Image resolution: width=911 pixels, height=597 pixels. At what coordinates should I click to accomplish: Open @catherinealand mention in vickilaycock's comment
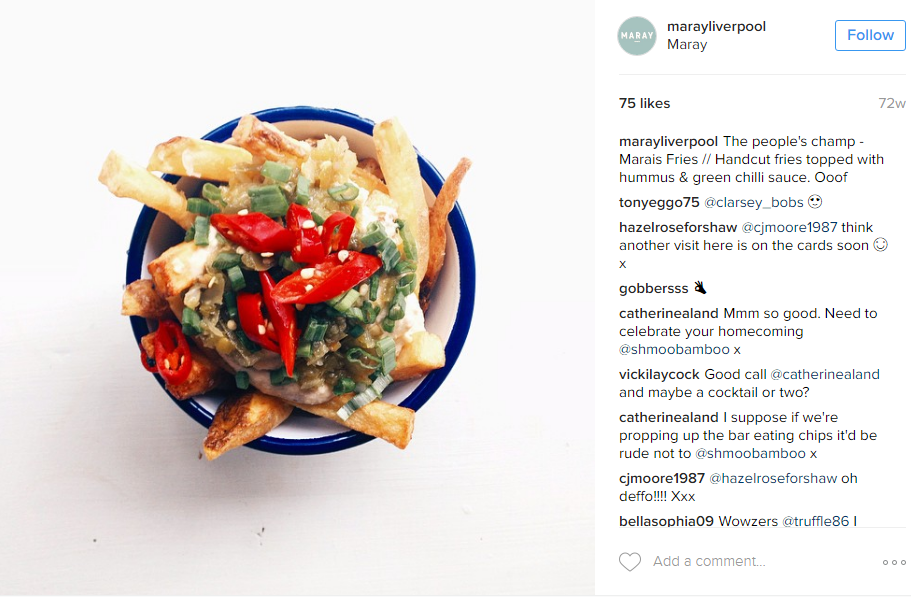tap(824, 375)
